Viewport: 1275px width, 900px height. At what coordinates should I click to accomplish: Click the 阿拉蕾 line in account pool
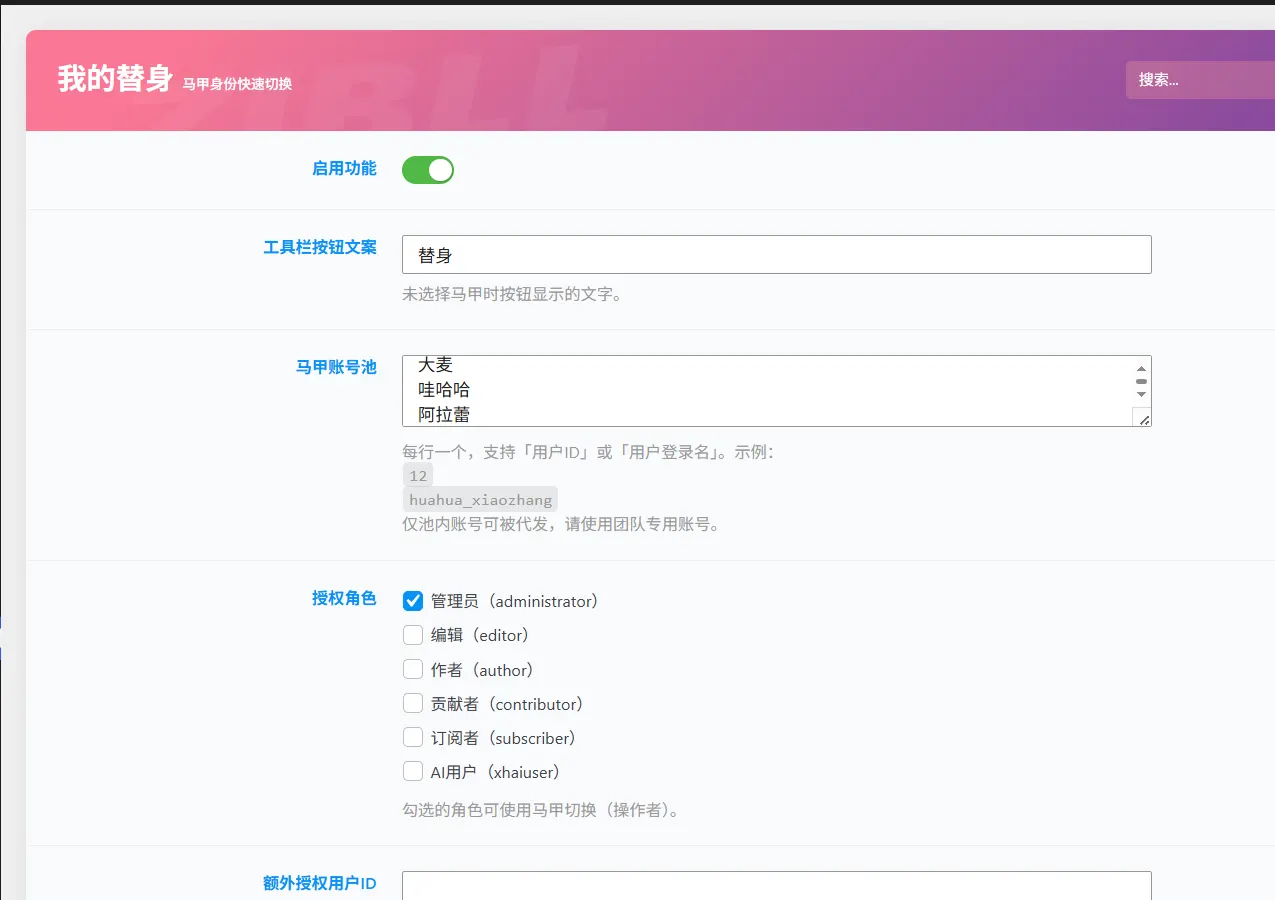pos(444,414)
